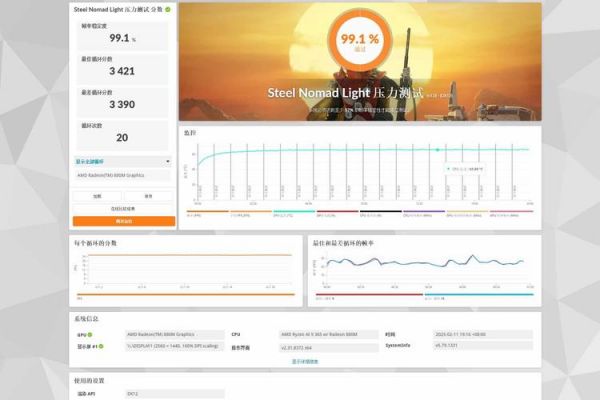Click the GPU value AMD Radeon(TM) 880M Graphics in system info
The image size is (600, 400).
click(x=174, y=335)
